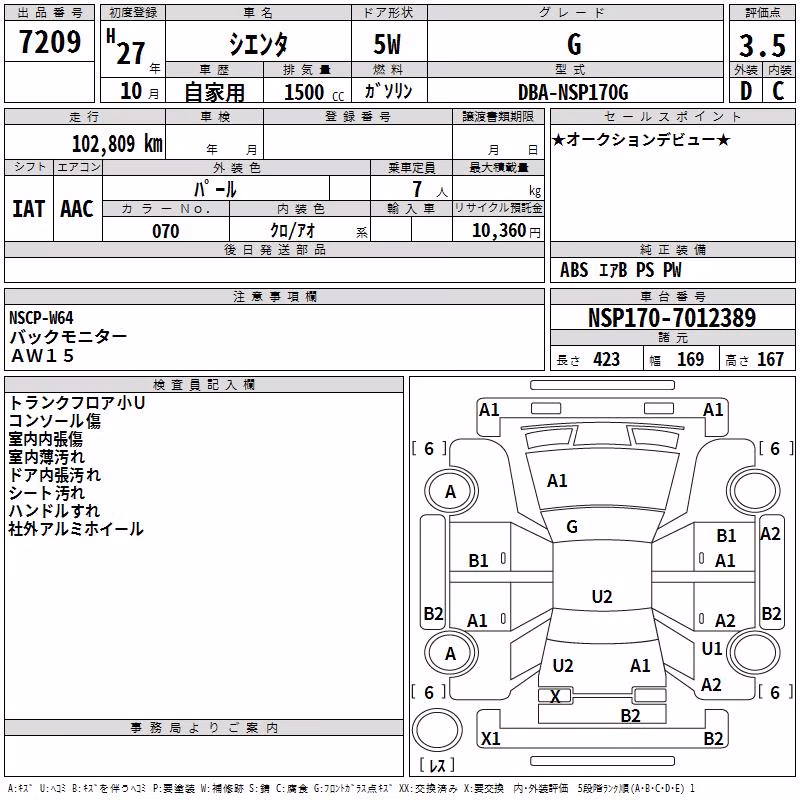The width and height of the screenshot is (800, 800).
Task: Select lot number 7209
Action: 50,41
